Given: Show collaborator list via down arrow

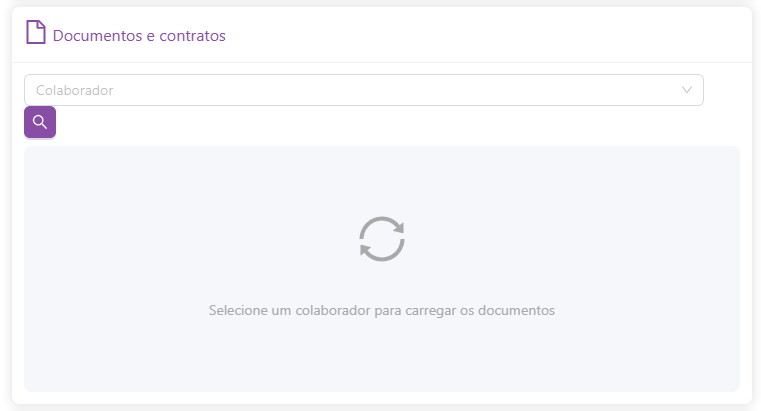Looking at the screenshot, I should (x=687, y=90).
